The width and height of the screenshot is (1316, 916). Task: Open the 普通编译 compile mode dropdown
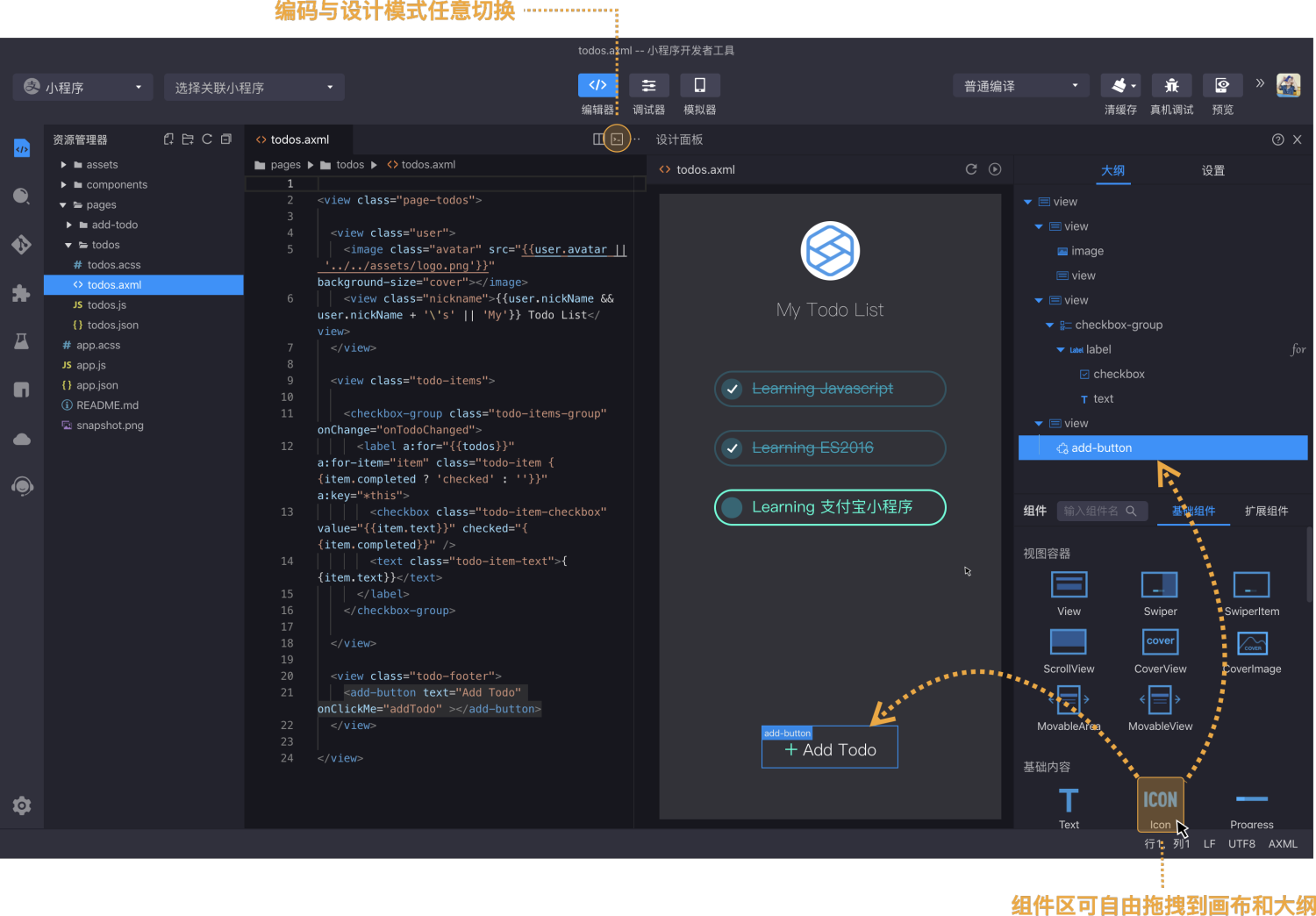click(1021, 85)
